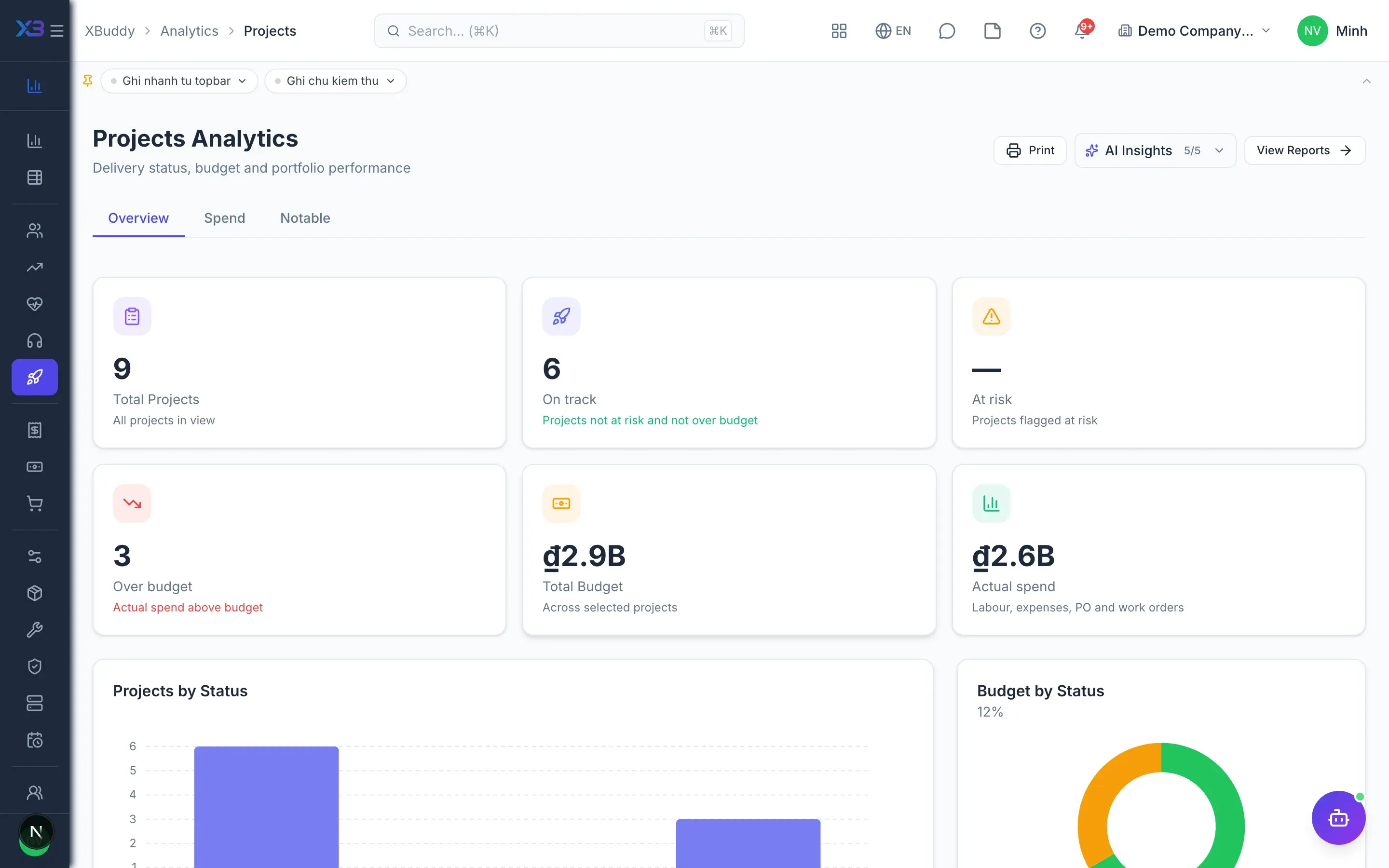Switch to the Notable tab
1389x868 pixels.
[305, 218]
